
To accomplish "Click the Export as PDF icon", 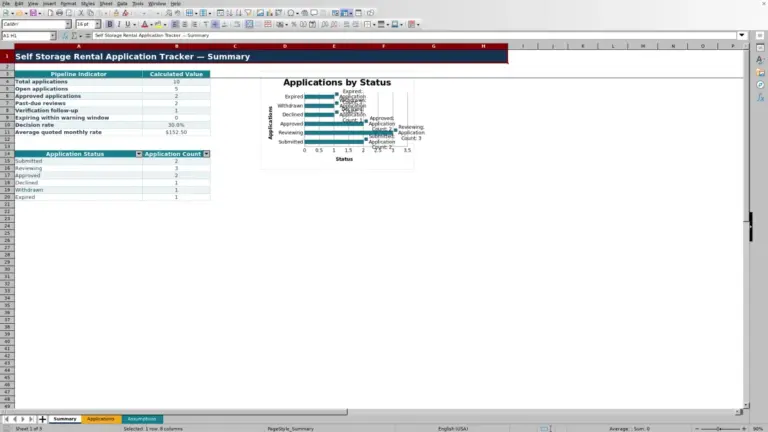I will pyautogui.click(x=50, y=13).
